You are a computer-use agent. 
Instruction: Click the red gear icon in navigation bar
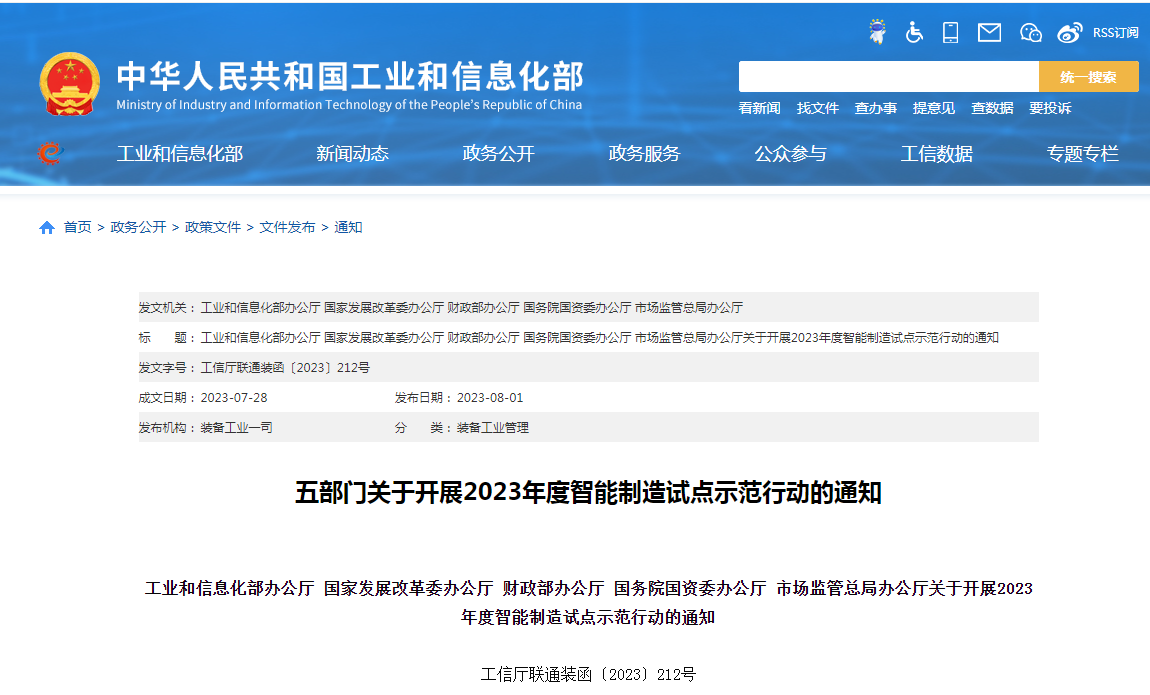pyautogui.click(x=49, y=153)
